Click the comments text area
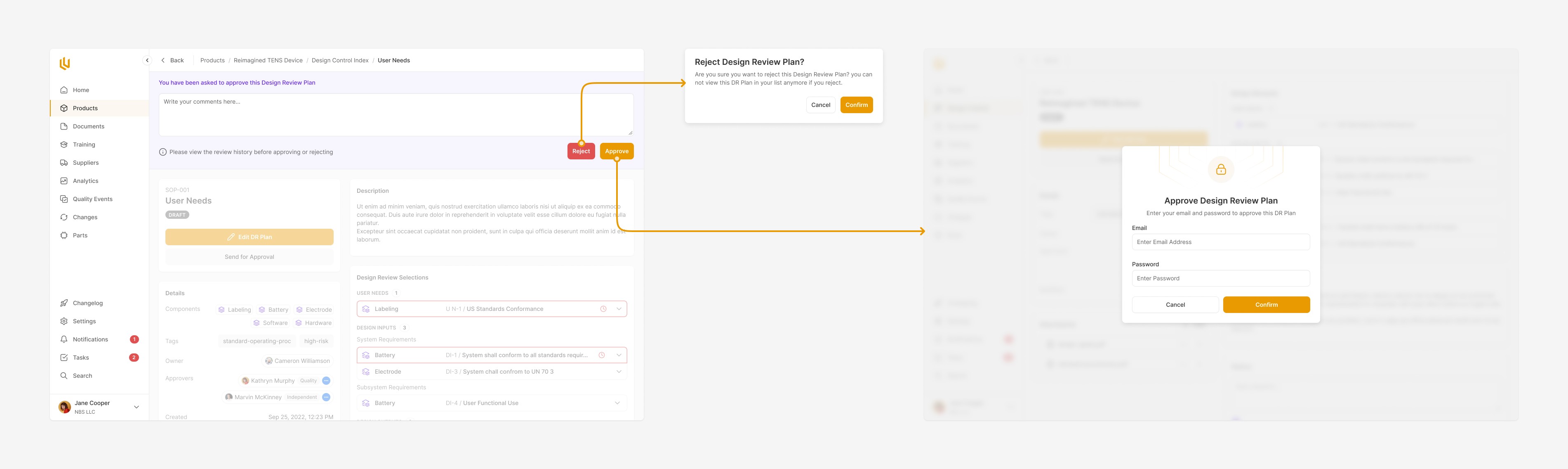 [396, 114]
